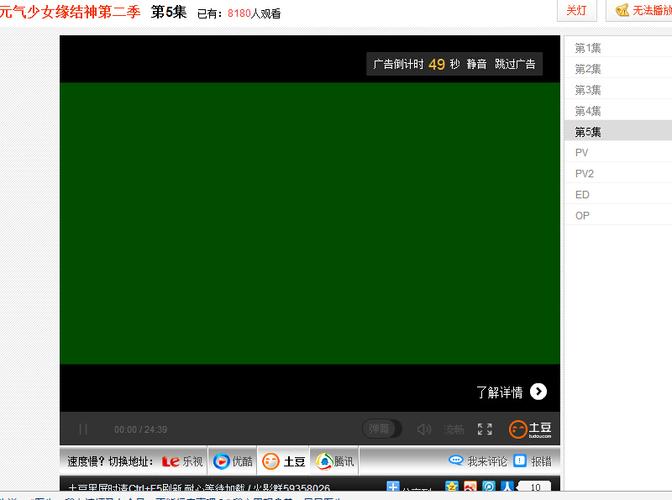Share via the red Weibo icon

click(470, 486)
